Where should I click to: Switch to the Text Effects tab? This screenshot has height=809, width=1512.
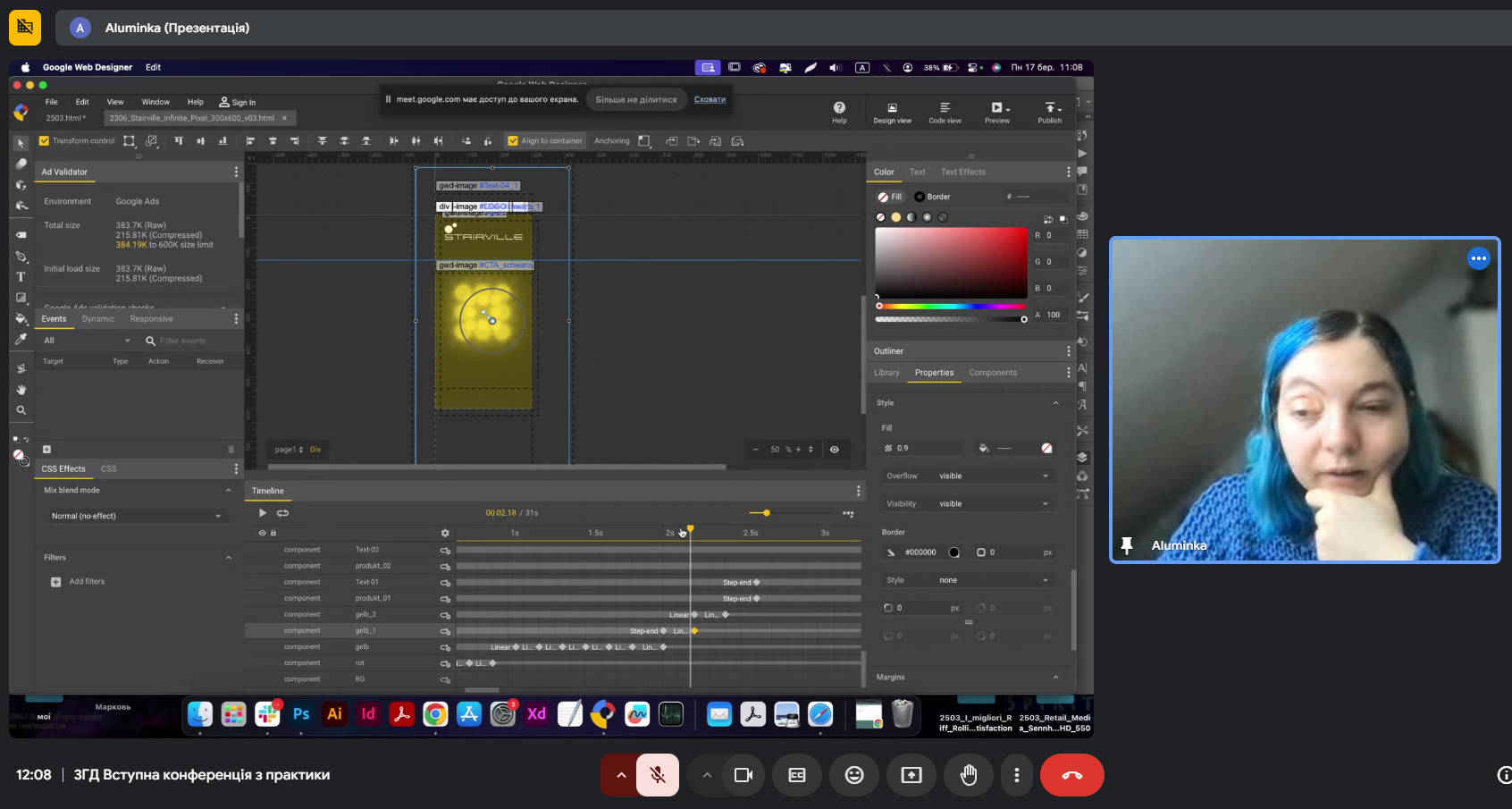(x=962, y=173)
